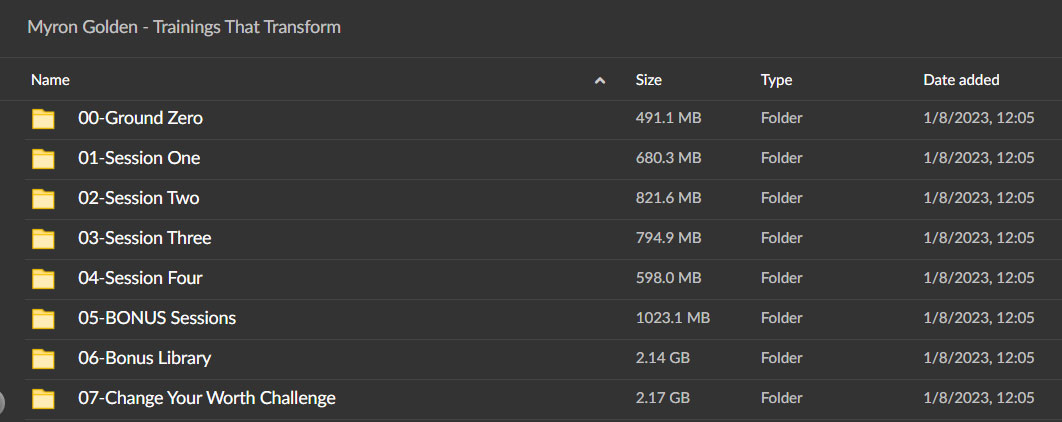Select the 02-Session Two folder icon

(x=43, y=198)
